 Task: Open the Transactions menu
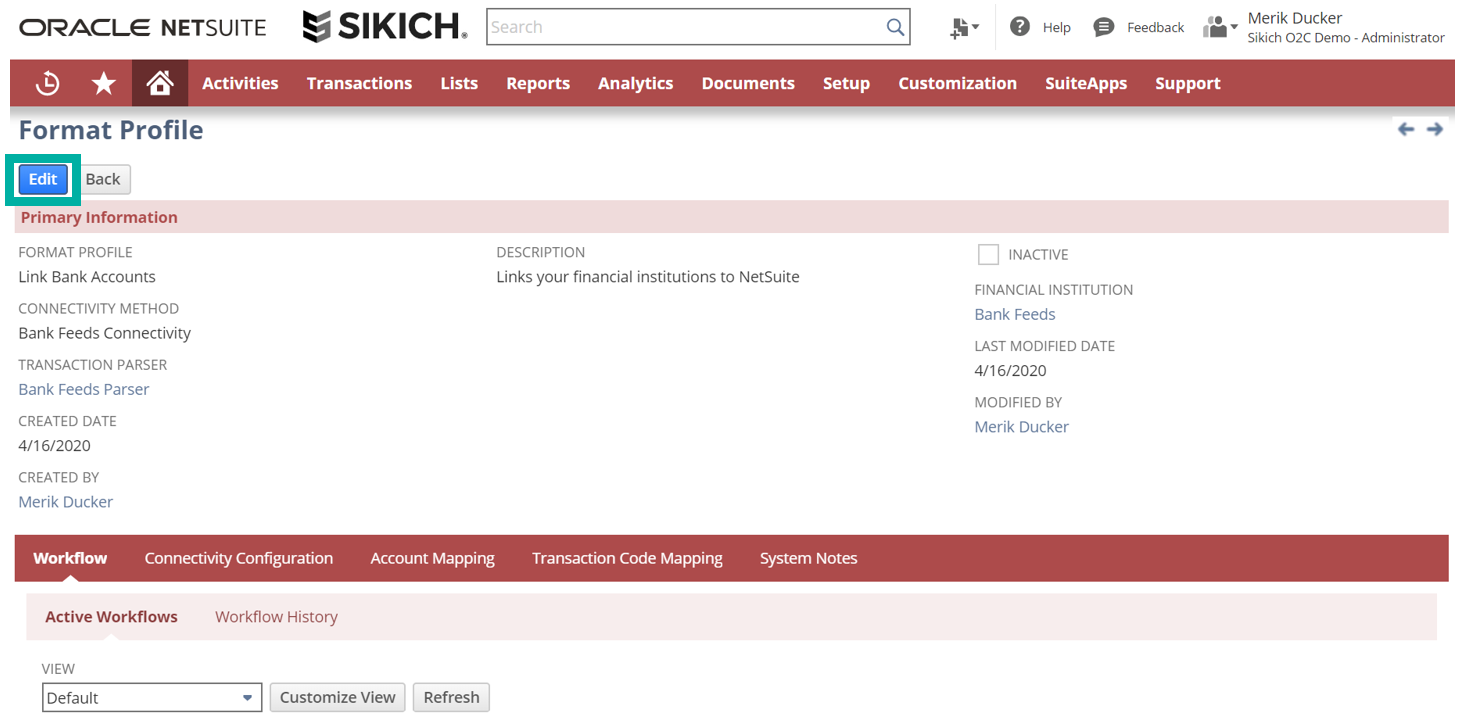[359, 84]
